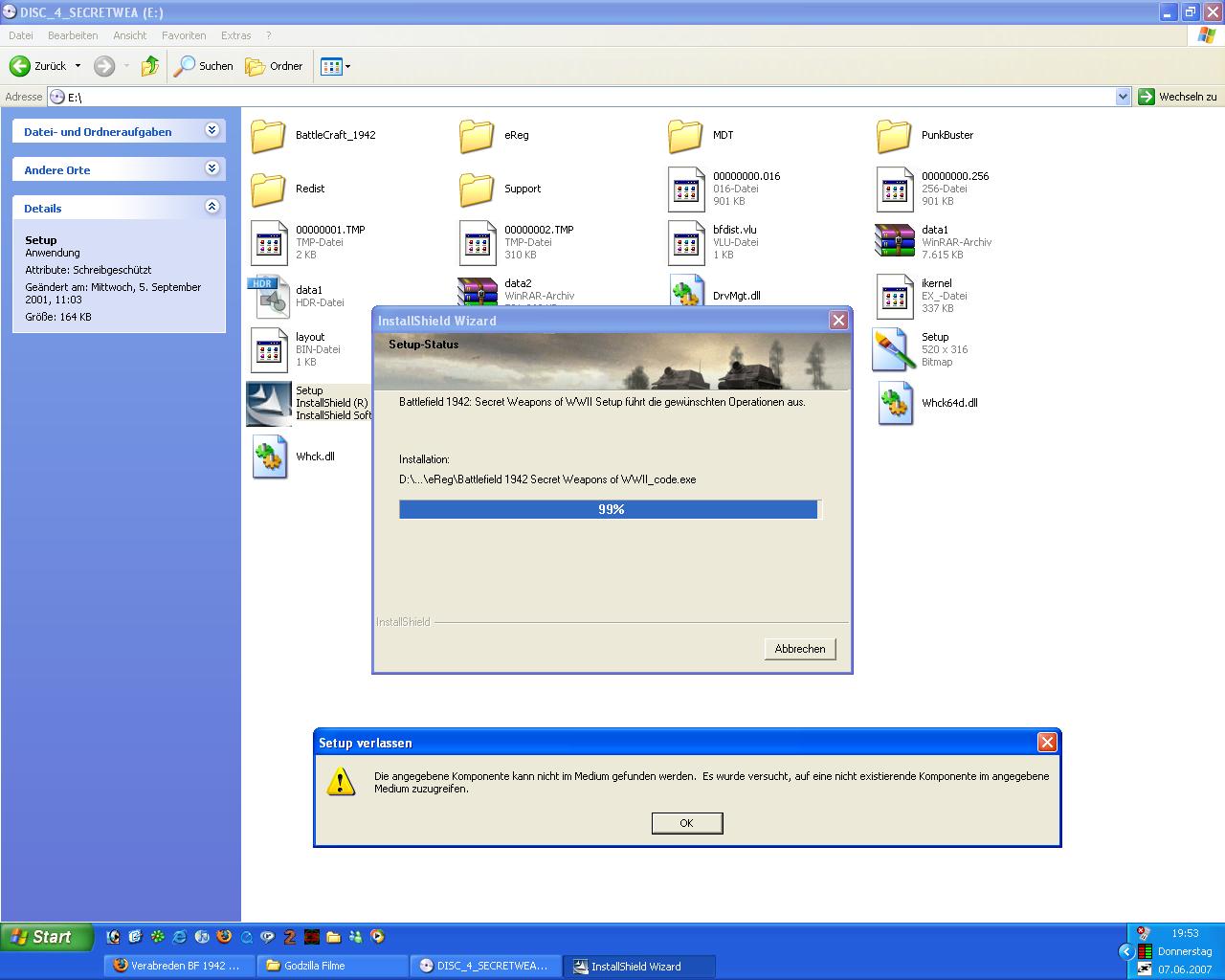Viewport: 1225px width, 980px height.
Task: Click the 99% installation progress bar
Action: 610,509
